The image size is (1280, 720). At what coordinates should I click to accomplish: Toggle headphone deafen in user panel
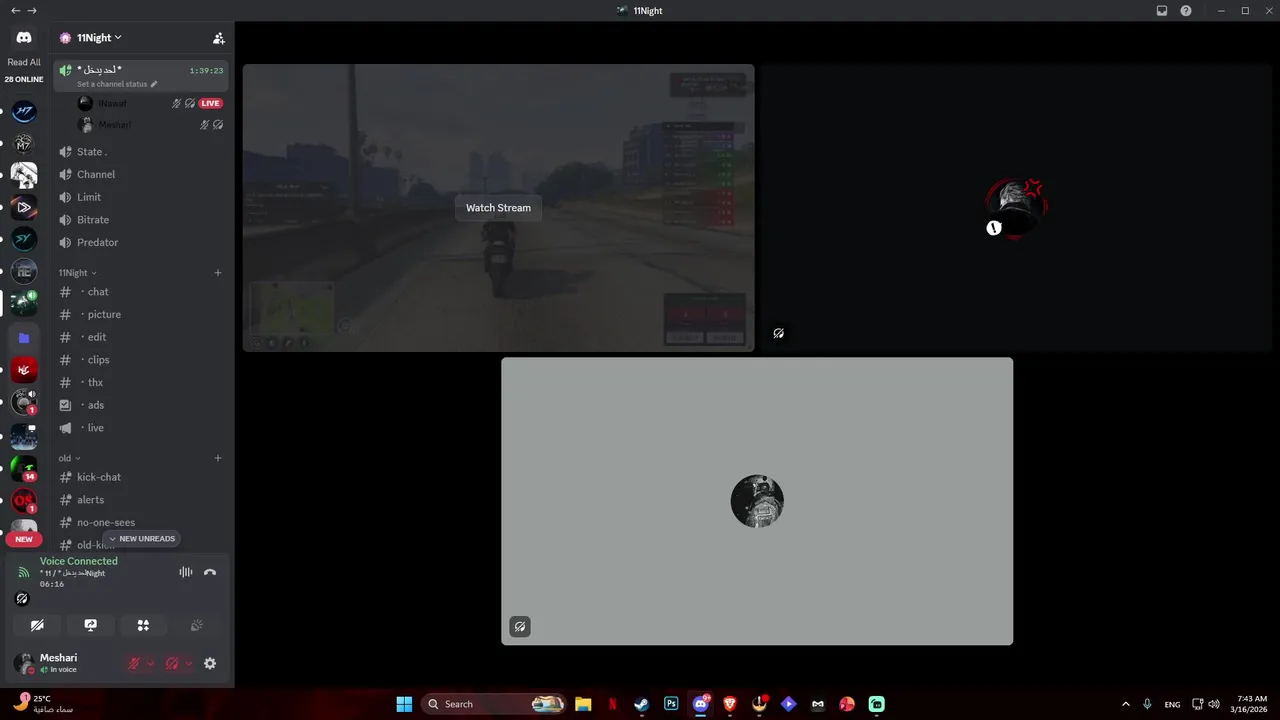pyautogui.click(x=171, y=663)
